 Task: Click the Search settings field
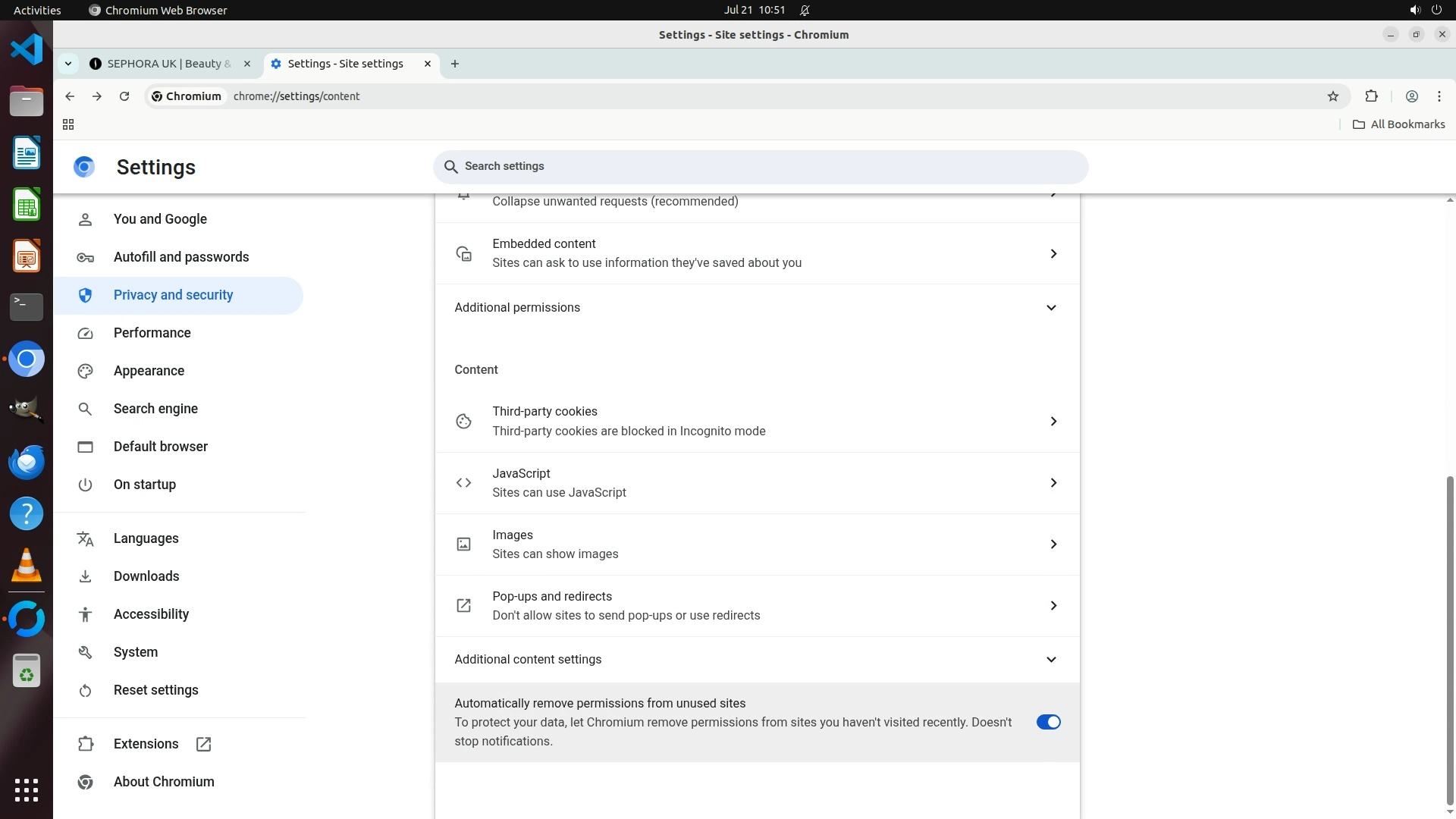point(760,166)
